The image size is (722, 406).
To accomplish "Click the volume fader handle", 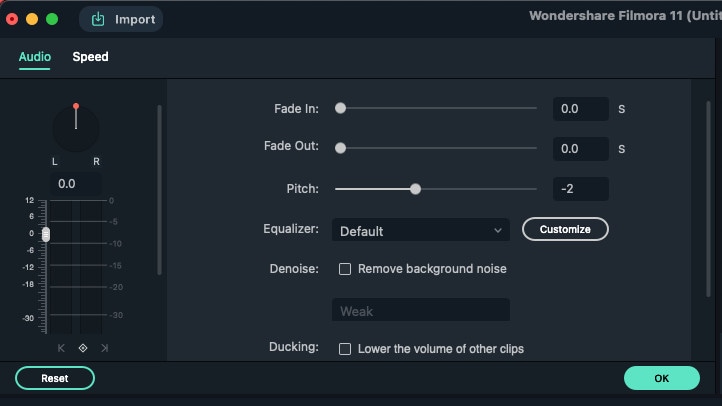I will click(45, 233).
